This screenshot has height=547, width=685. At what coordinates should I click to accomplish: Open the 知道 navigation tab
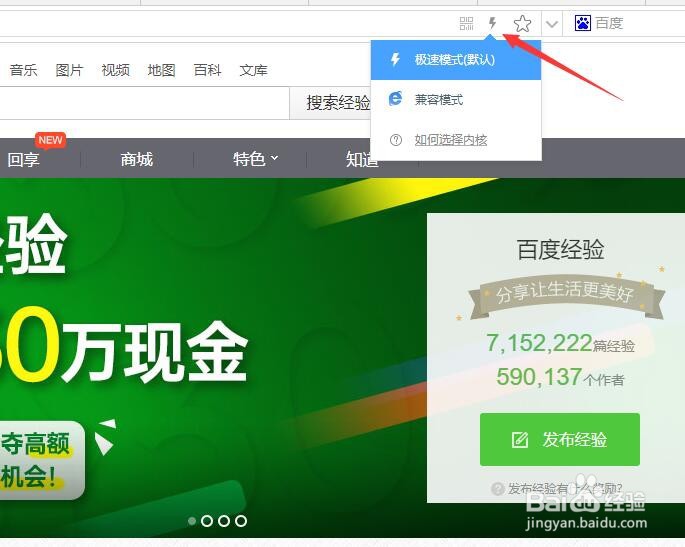click(362, 159)
